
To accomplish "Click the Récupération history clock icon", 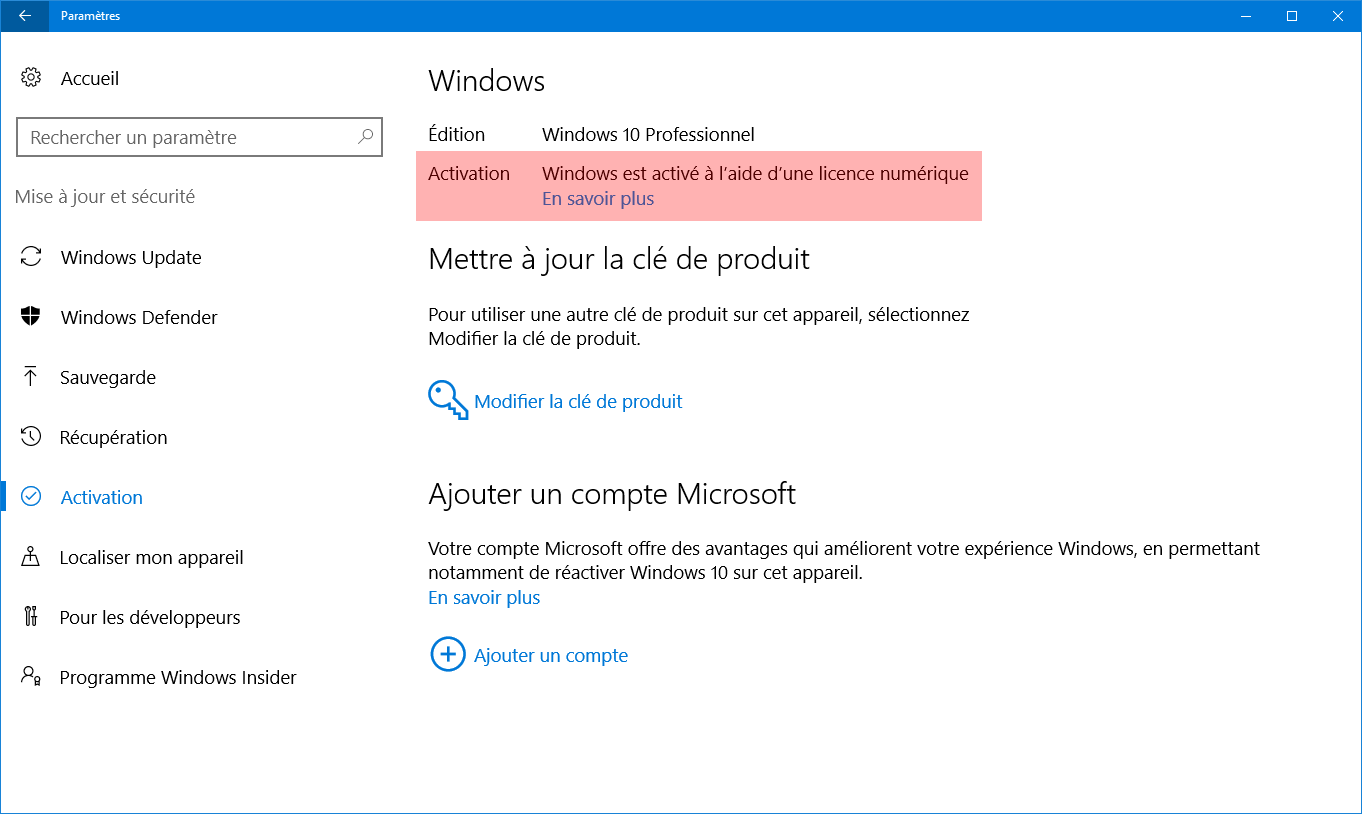I will tap(31, 437).
